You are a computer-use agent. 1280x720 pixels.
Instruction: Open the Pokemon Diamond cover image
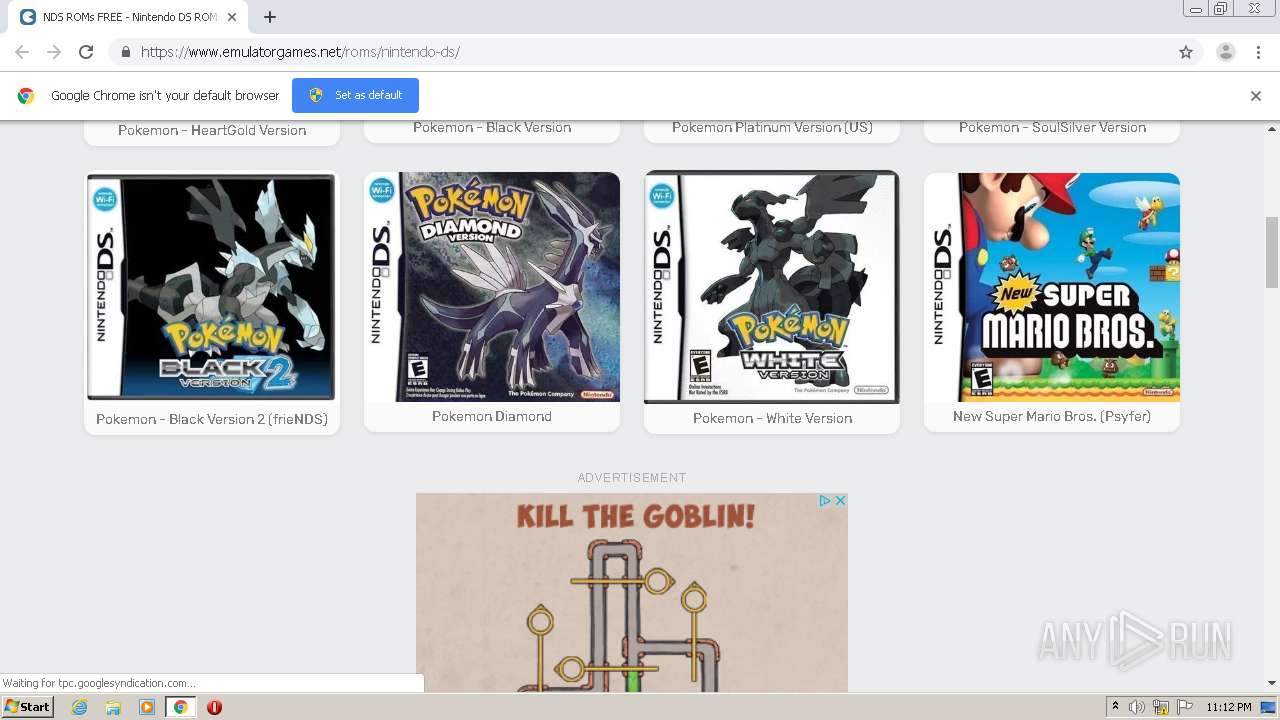coord(492,287)
